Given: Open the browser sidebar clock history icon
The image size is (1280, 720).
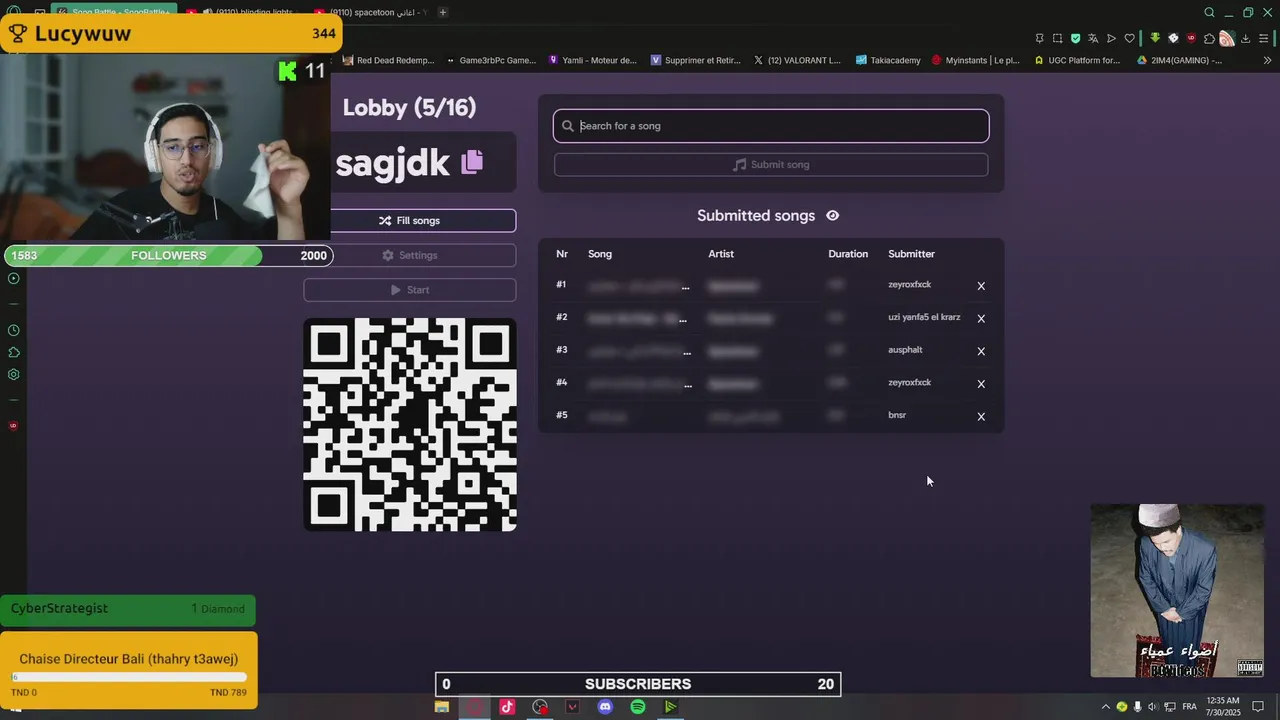Looking at the screenshot, I should click(14, 330).
